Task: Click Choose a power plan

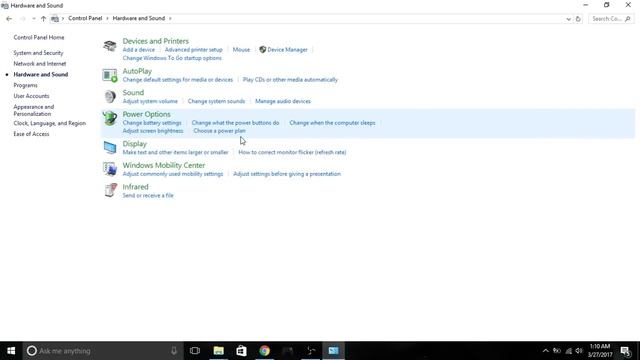Action: [220, 131]
